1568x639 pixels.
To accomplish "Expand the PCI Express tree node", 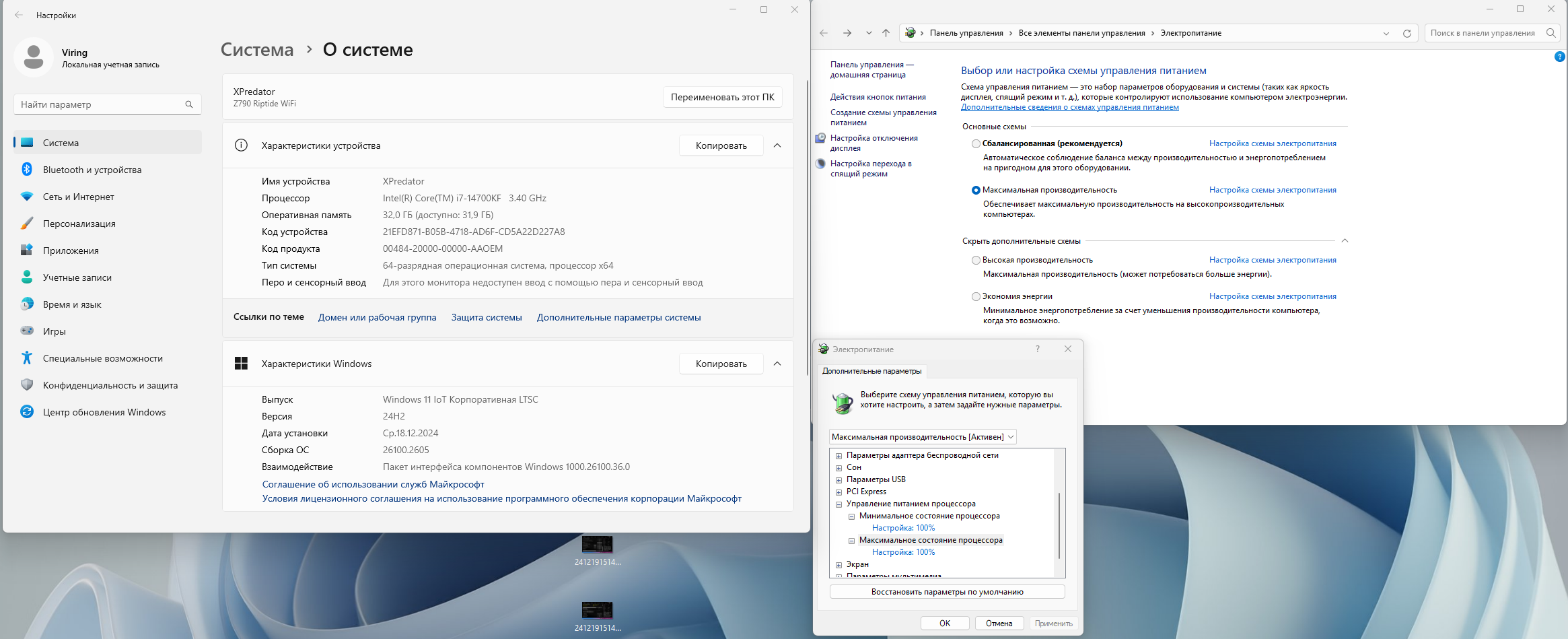I will pyautogui.click(x=839, y=492).
